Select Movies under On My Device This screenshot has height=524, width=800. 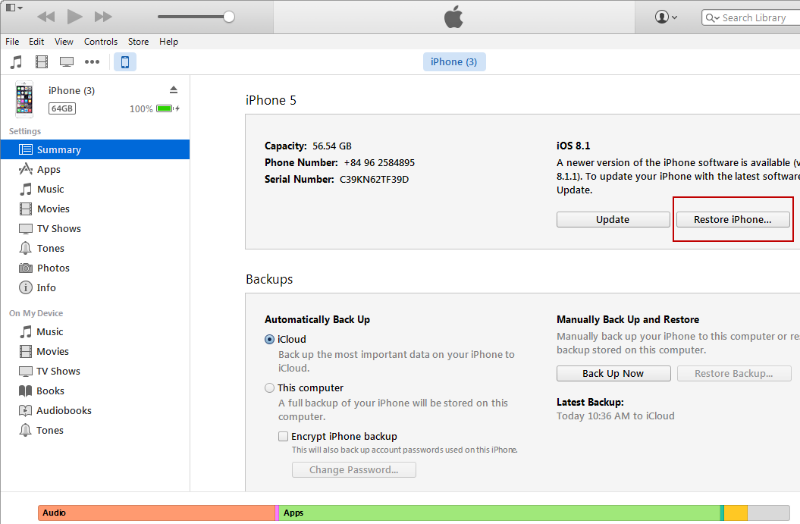(x=95, y=352)
